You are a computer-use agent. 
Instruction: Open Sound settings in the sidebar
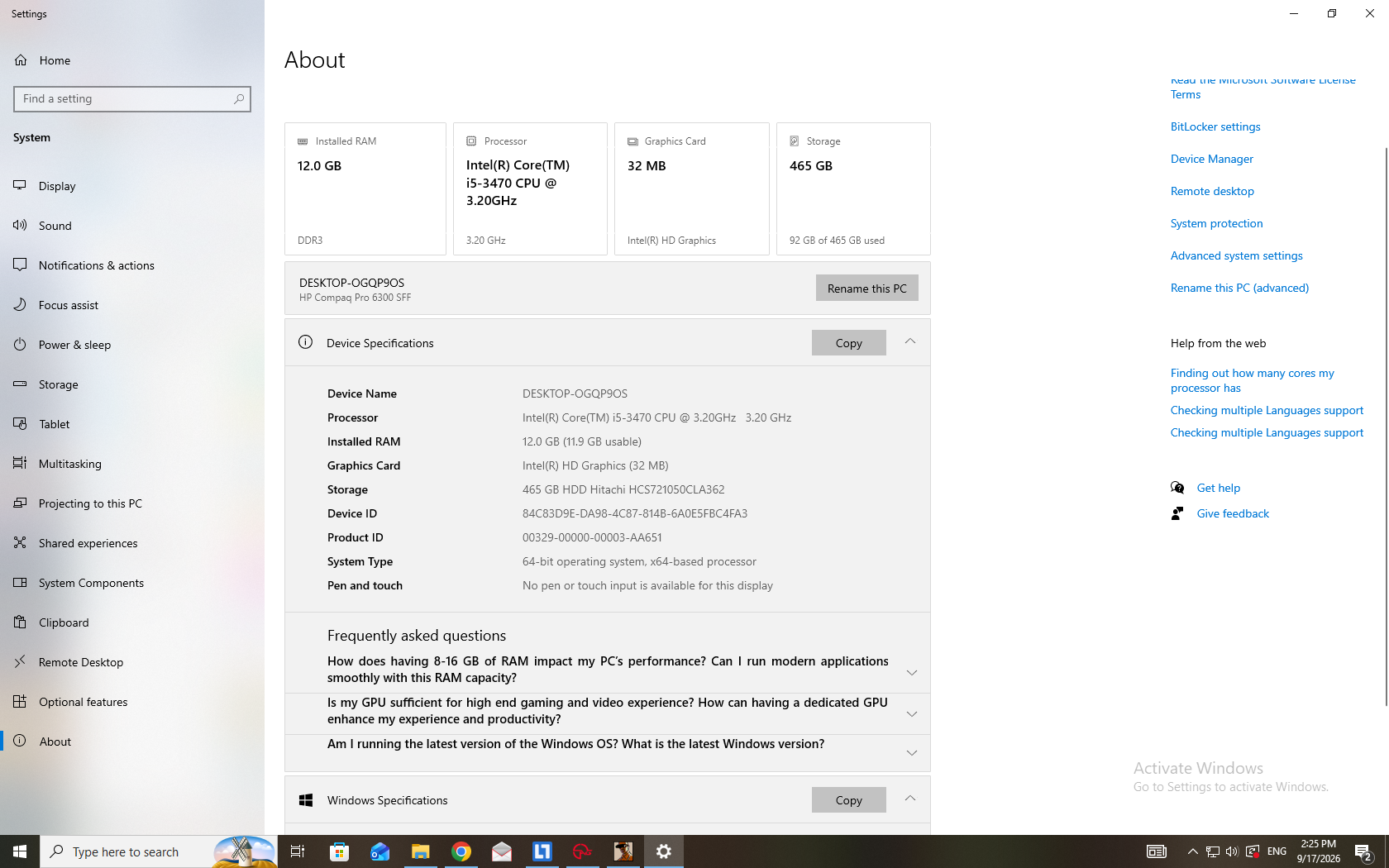(55, 226)
